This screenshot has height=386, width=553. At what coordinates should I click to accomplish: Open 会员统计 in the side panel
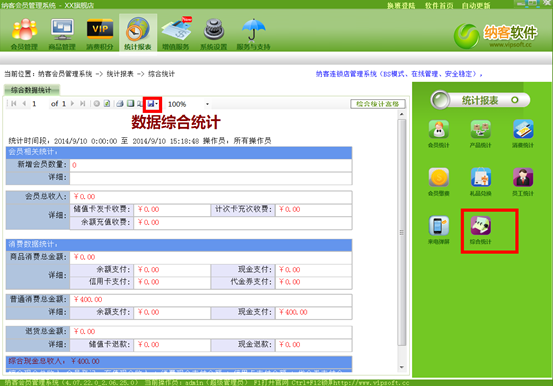(x=438, y=134)
